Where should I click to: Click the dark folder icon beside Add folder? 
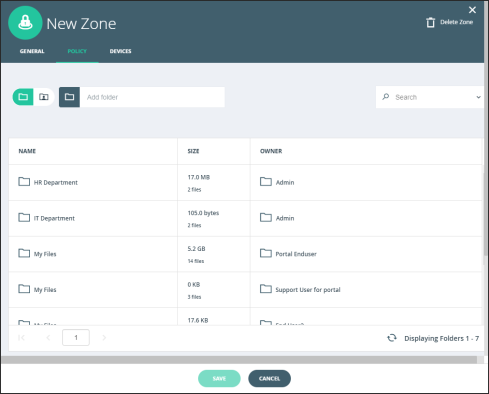coord(69,97)
